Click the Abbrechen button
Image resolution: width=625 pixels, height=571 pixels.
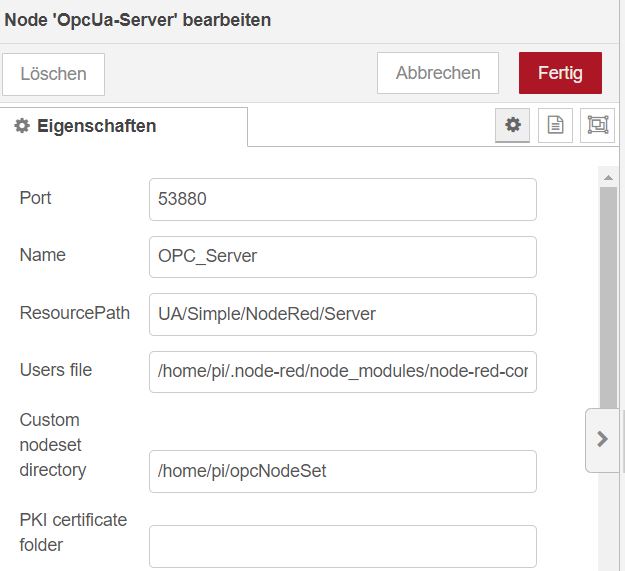click(438, 73)
